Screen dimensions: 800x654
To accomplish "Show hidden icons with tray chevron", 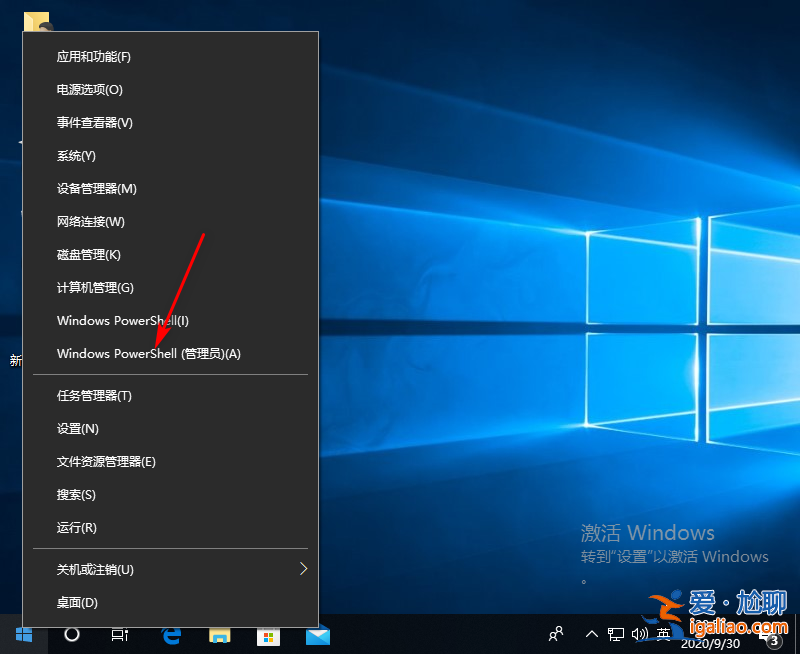I will click(591, 636).
